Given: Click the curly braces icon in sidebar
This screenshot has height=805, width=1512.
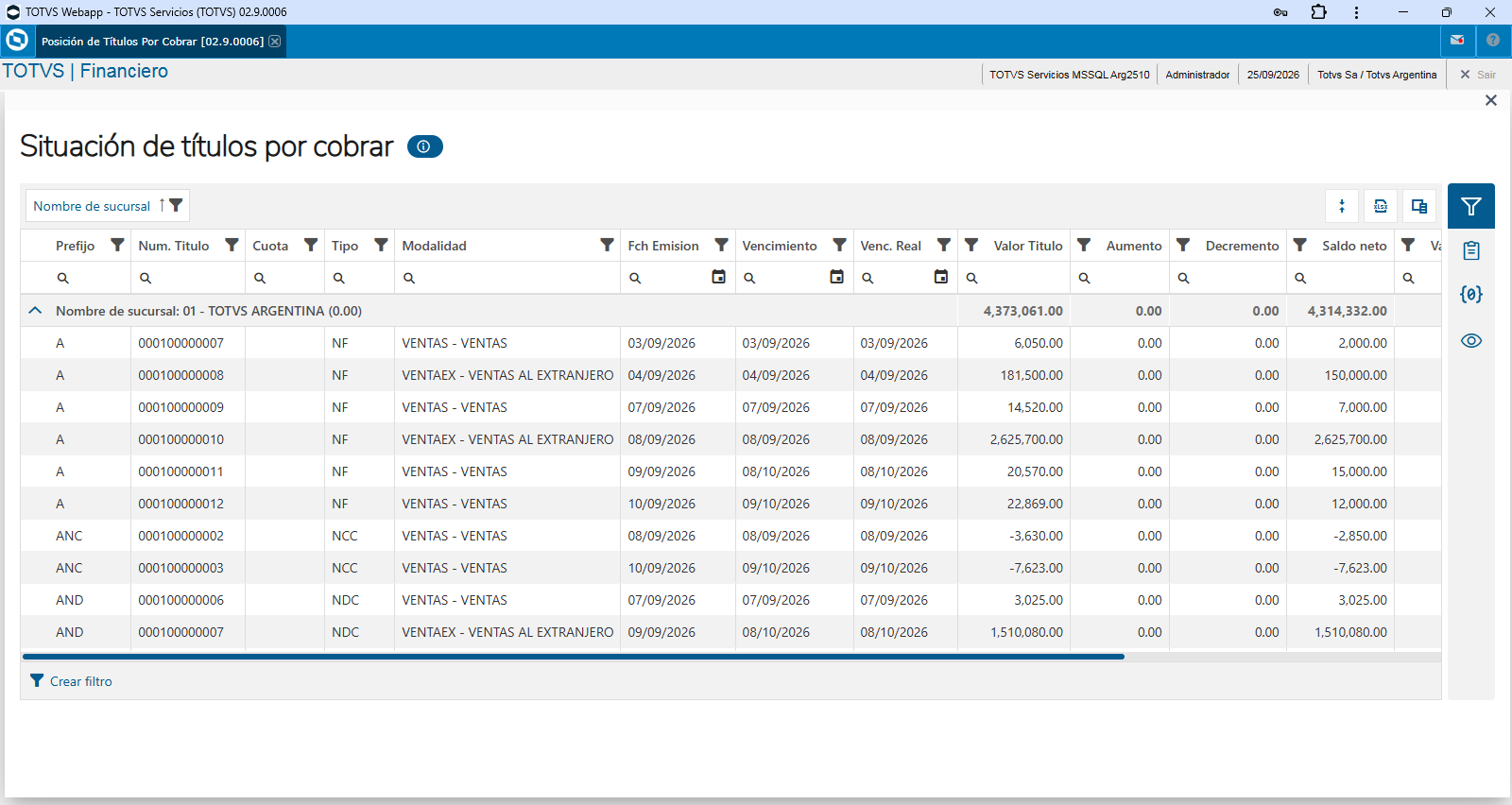Looking at the screenshot, I should 1471,295.
